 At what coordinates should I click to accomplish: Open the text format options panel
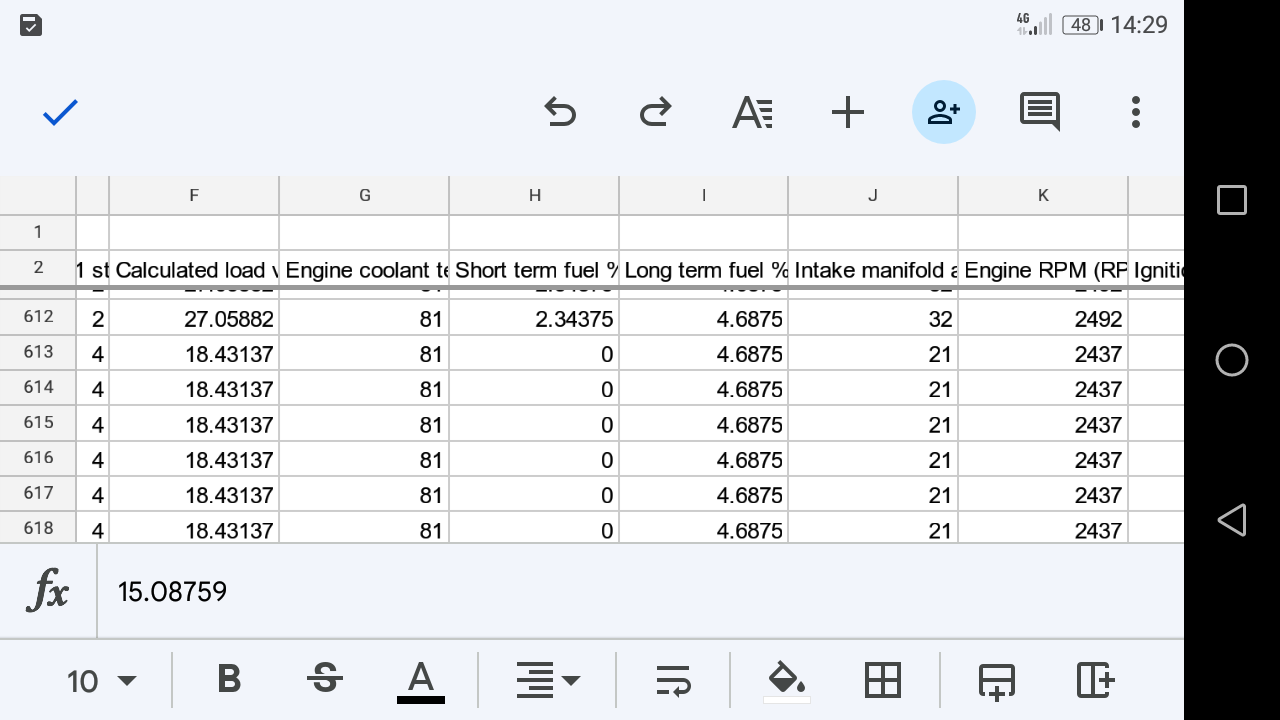(752, 112)
